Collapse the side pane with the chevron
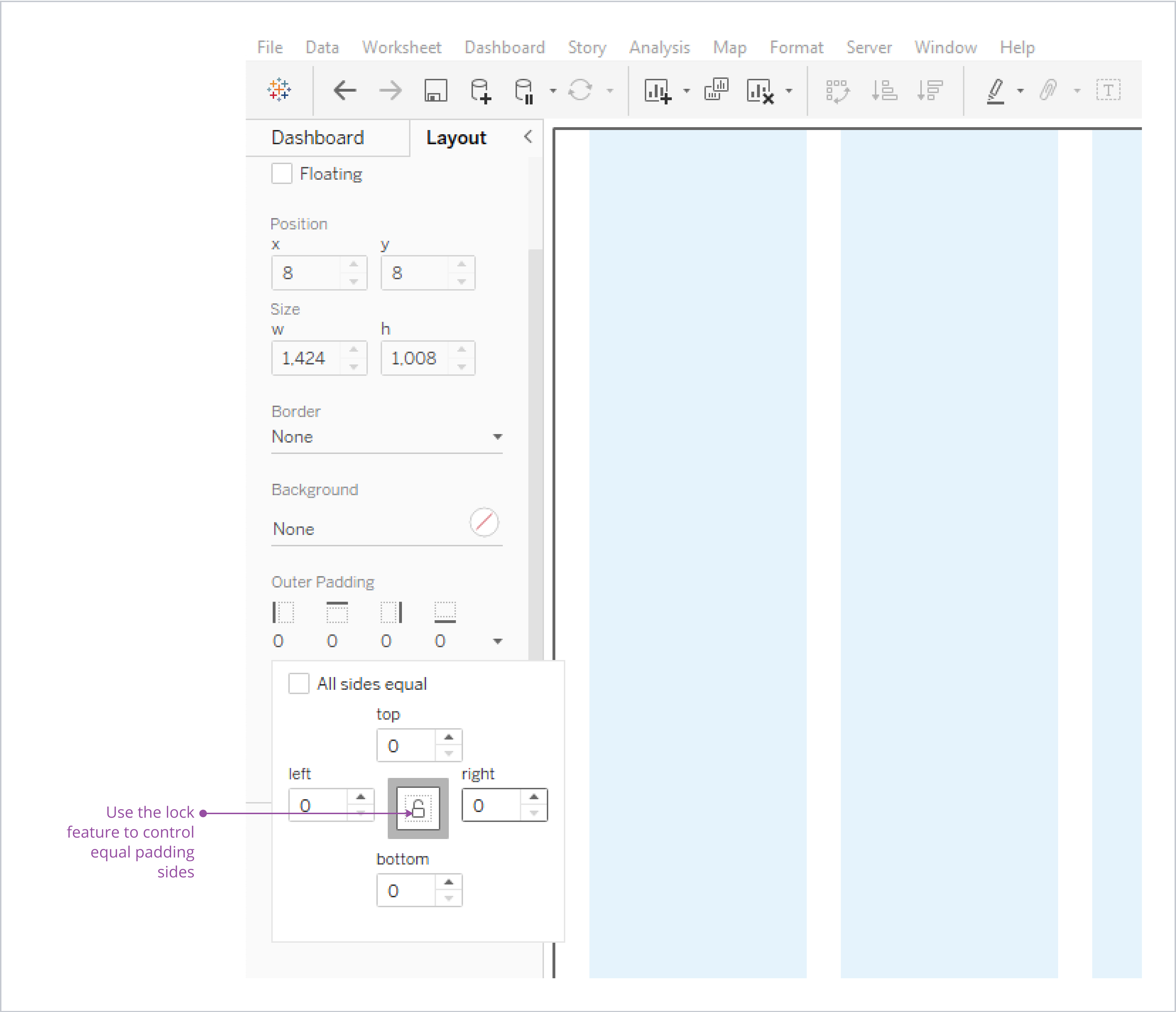This screenshot has height=1012, width=1176. [x=528, y=136]
